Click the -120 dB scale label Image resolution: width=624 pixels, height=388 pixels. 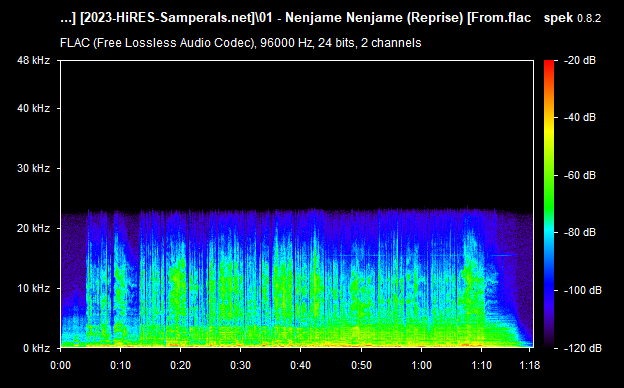pyautogui.click(x=583, y=348)
